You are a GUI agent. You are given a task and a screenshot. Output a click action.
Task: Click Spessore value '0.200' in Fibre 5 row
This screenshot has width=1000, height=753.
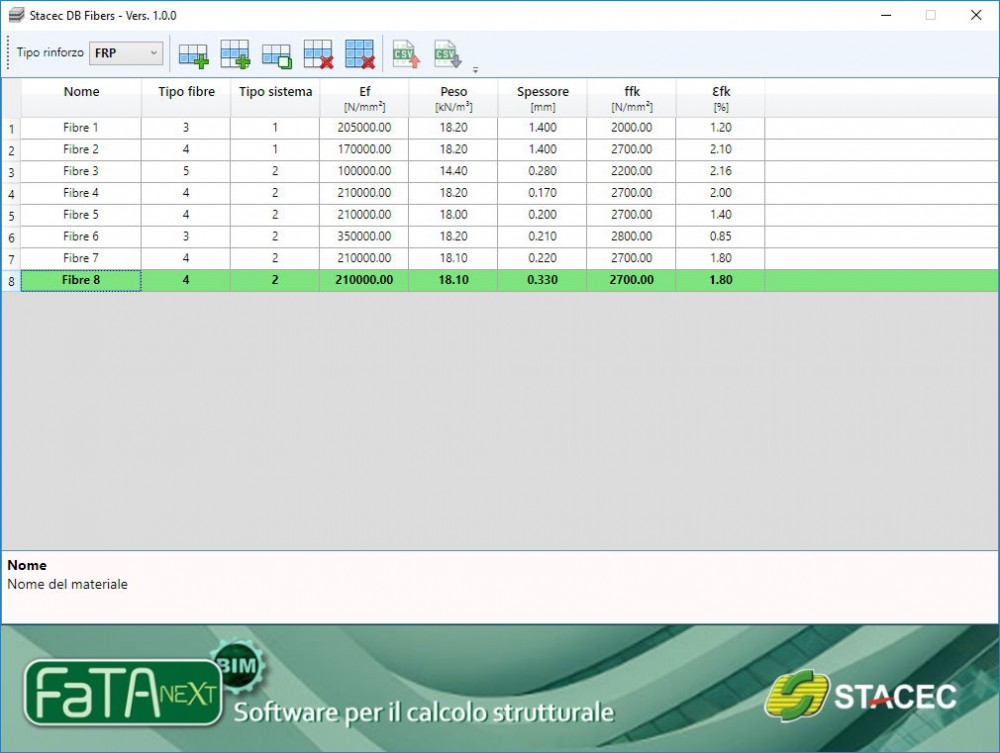542,215
